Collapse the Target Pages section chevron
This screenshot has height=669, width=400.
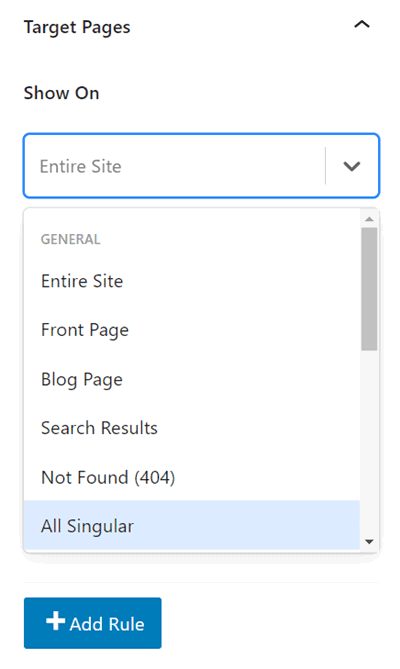pos(362,25)
